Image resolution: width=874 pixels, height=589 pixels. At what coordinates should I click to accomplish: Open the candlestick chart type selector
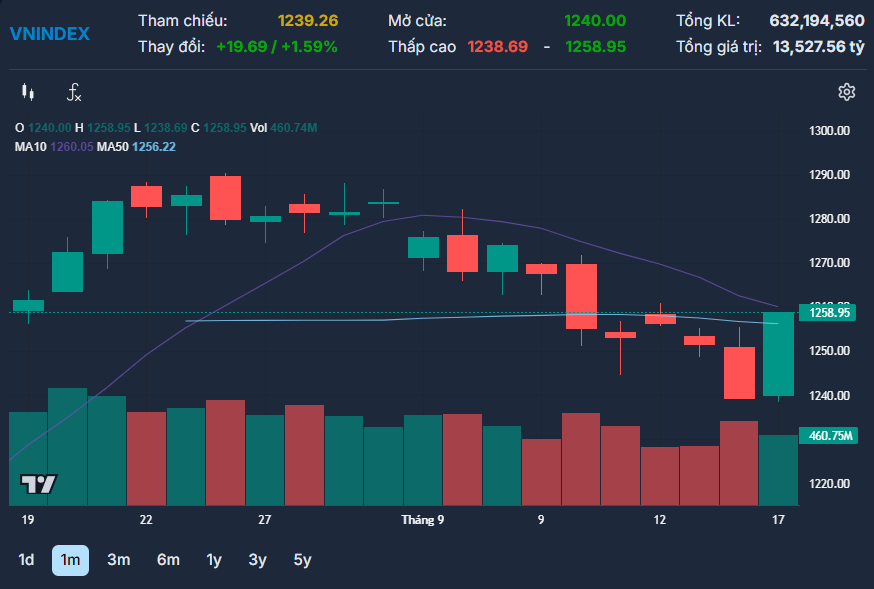tap(28, 92)
